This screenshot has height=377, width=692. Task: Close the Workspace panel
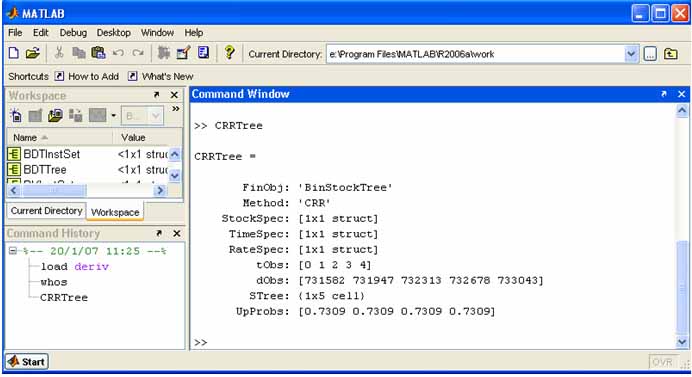[174, 94]
